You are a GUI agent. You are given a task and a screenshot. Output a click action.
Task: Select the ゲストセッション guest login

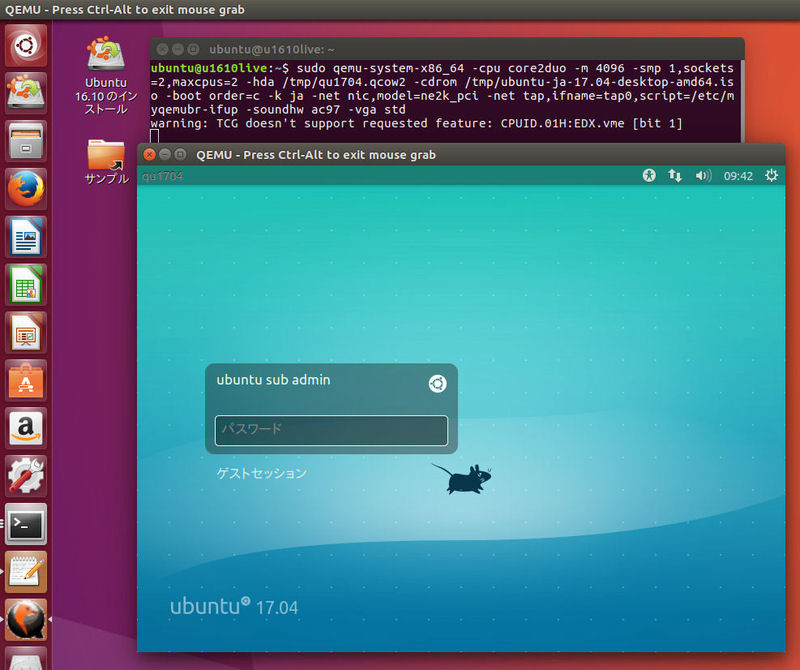(261, 473)
